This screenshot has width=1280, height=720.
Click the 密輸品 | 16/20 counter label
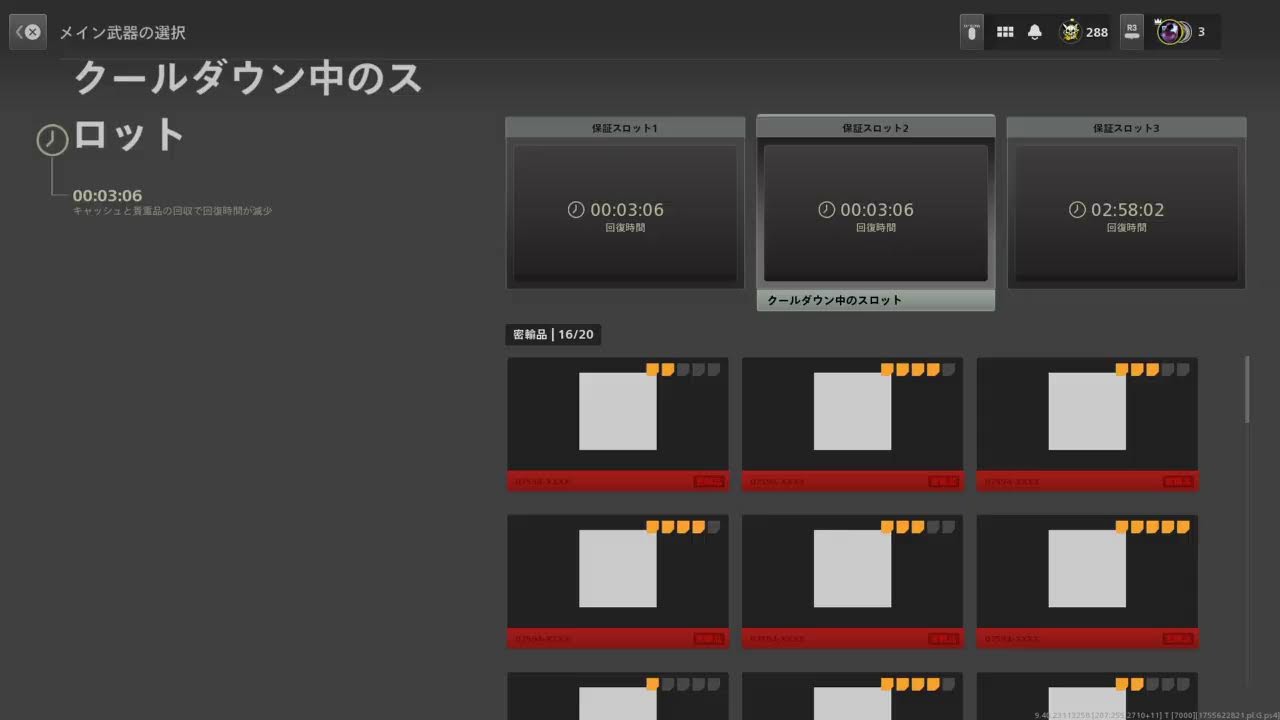tap(553, 335)
